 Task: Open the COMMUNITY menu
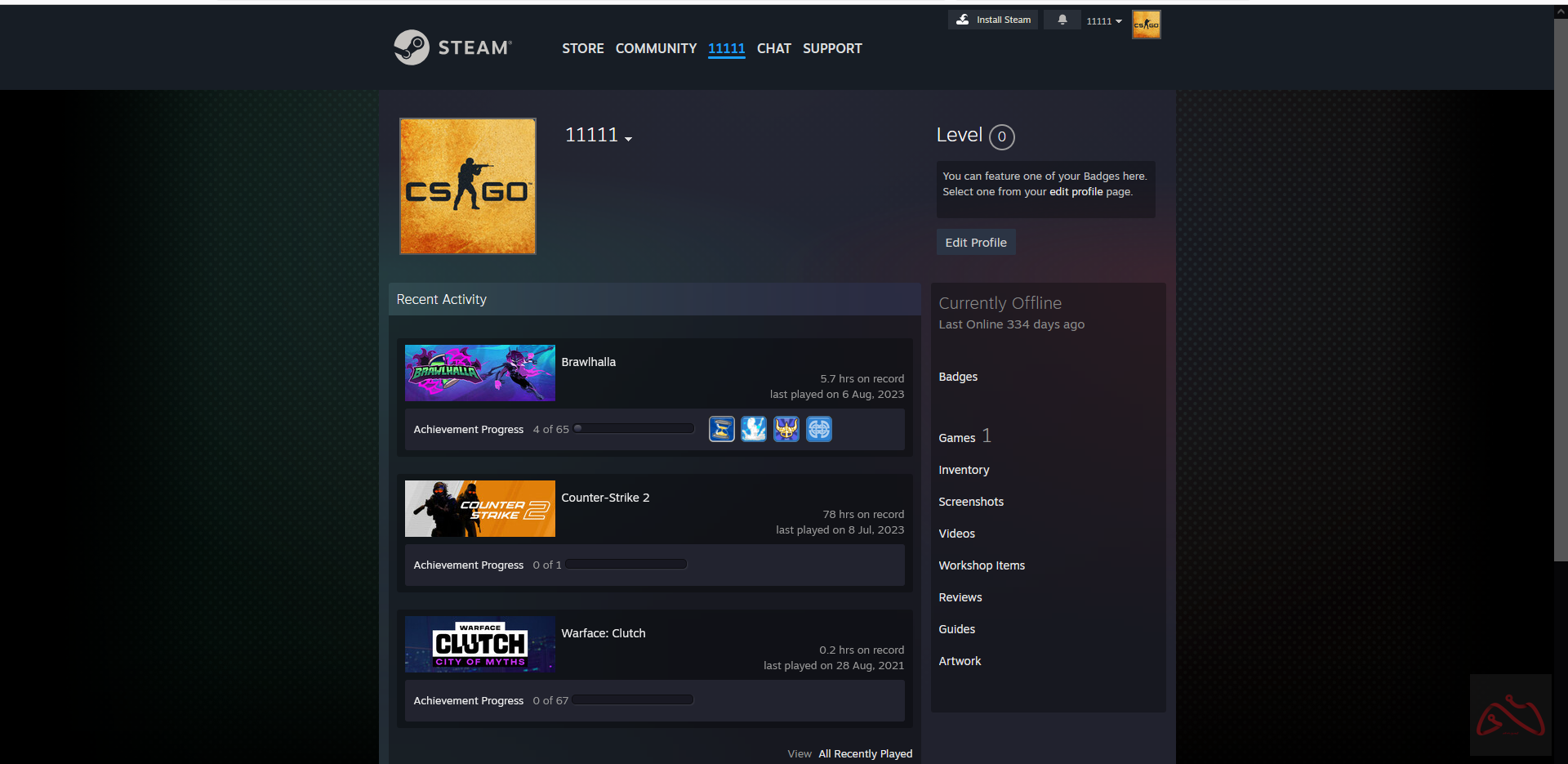coord(656,48)
